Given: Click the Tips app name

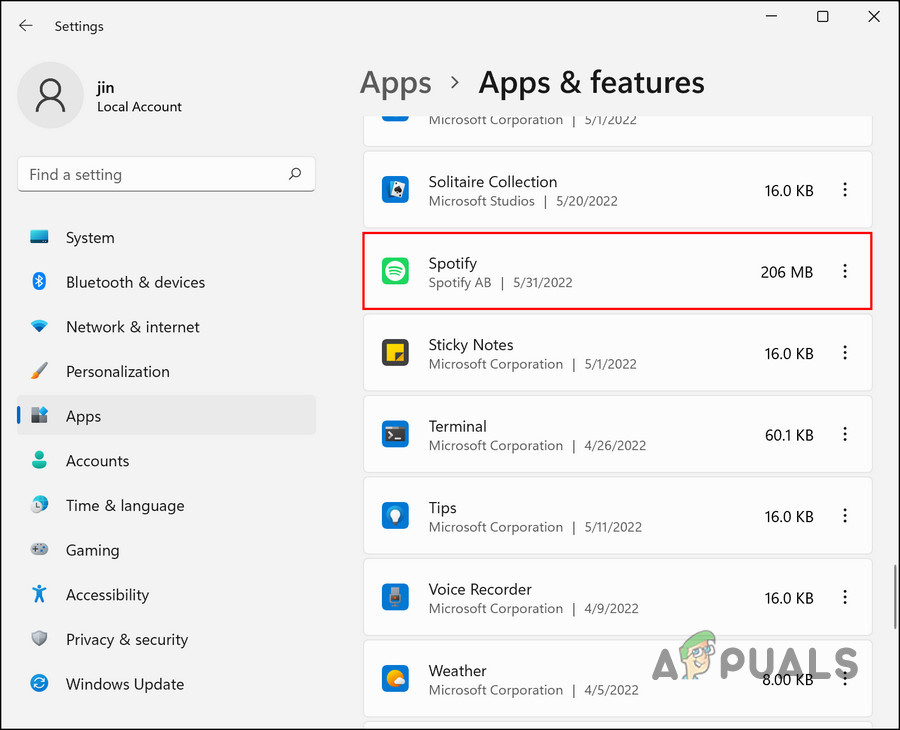Looking at the screenshot, I should pos(443,508).
